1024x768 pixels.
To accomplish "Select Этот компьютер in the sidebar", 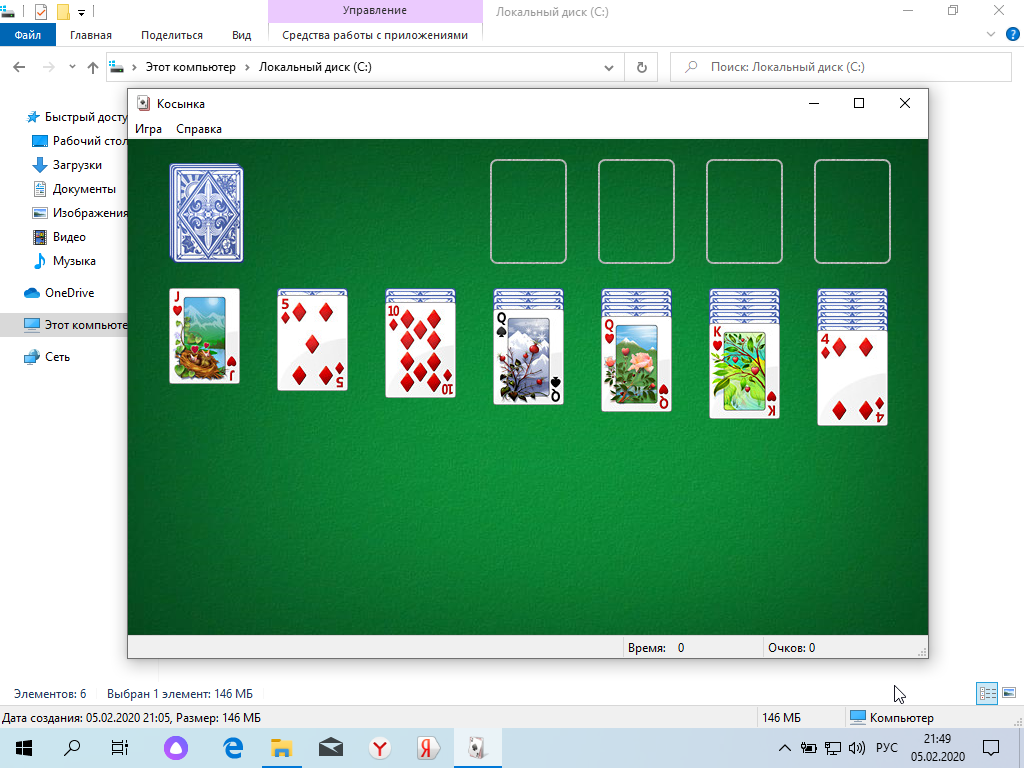I will click(x=76, y=325).
